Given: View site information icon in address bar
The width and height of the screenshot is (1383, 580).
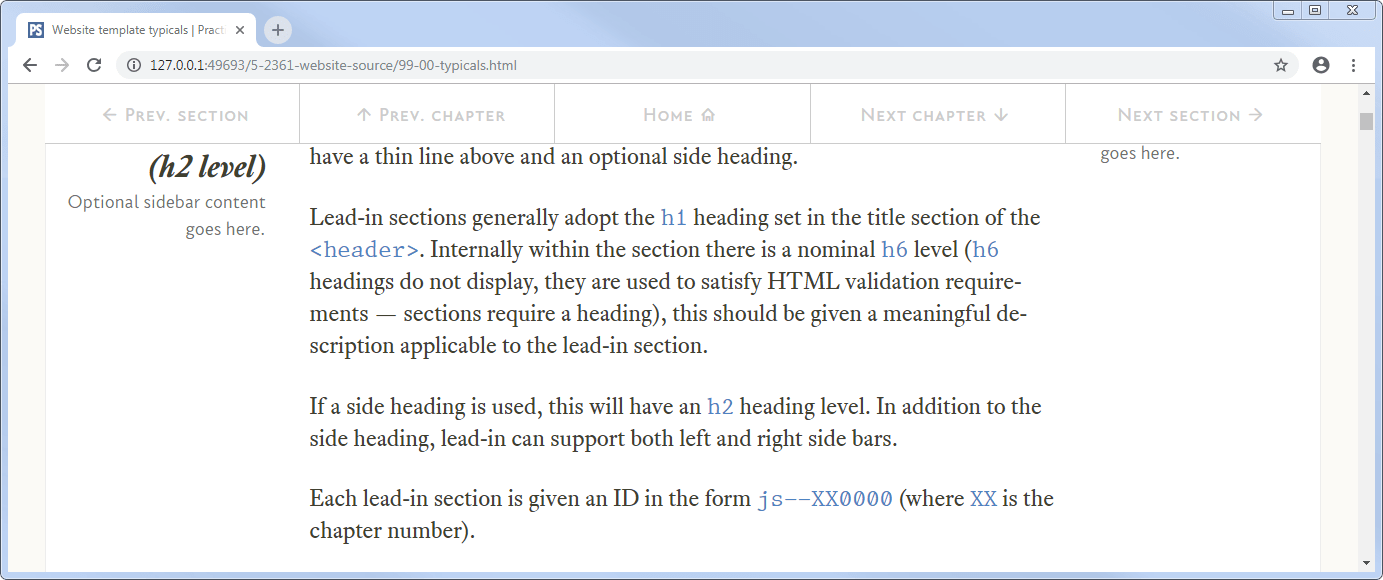Looking at the screenshot, I should 133,65.
